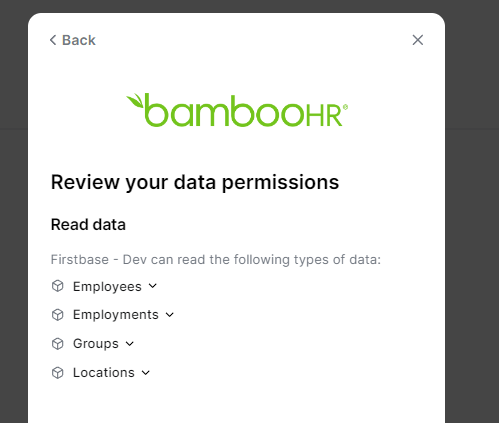Expand the Employees chevron arrow
The width and height of the screenshot is (499, 423).
[x=153, y=286]
